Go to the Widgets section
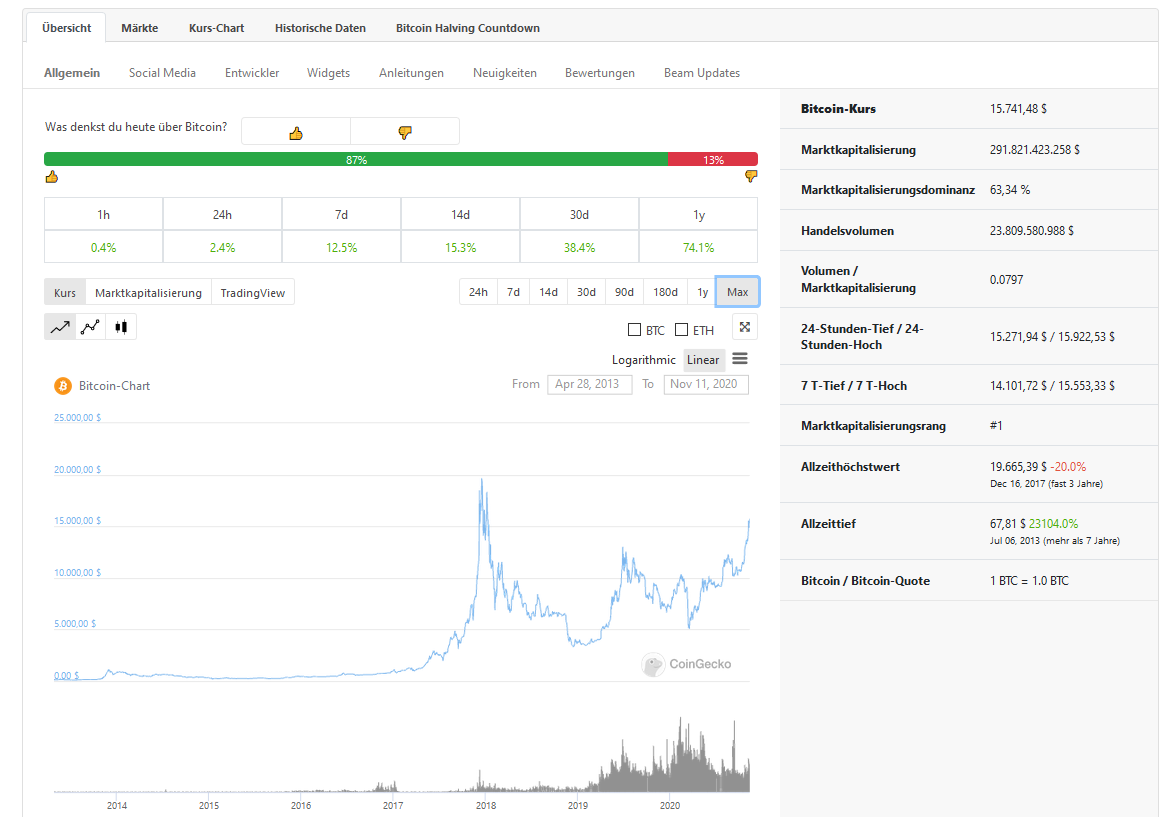The height and width of the screenshot is (817, 1175). click(328, 73)
